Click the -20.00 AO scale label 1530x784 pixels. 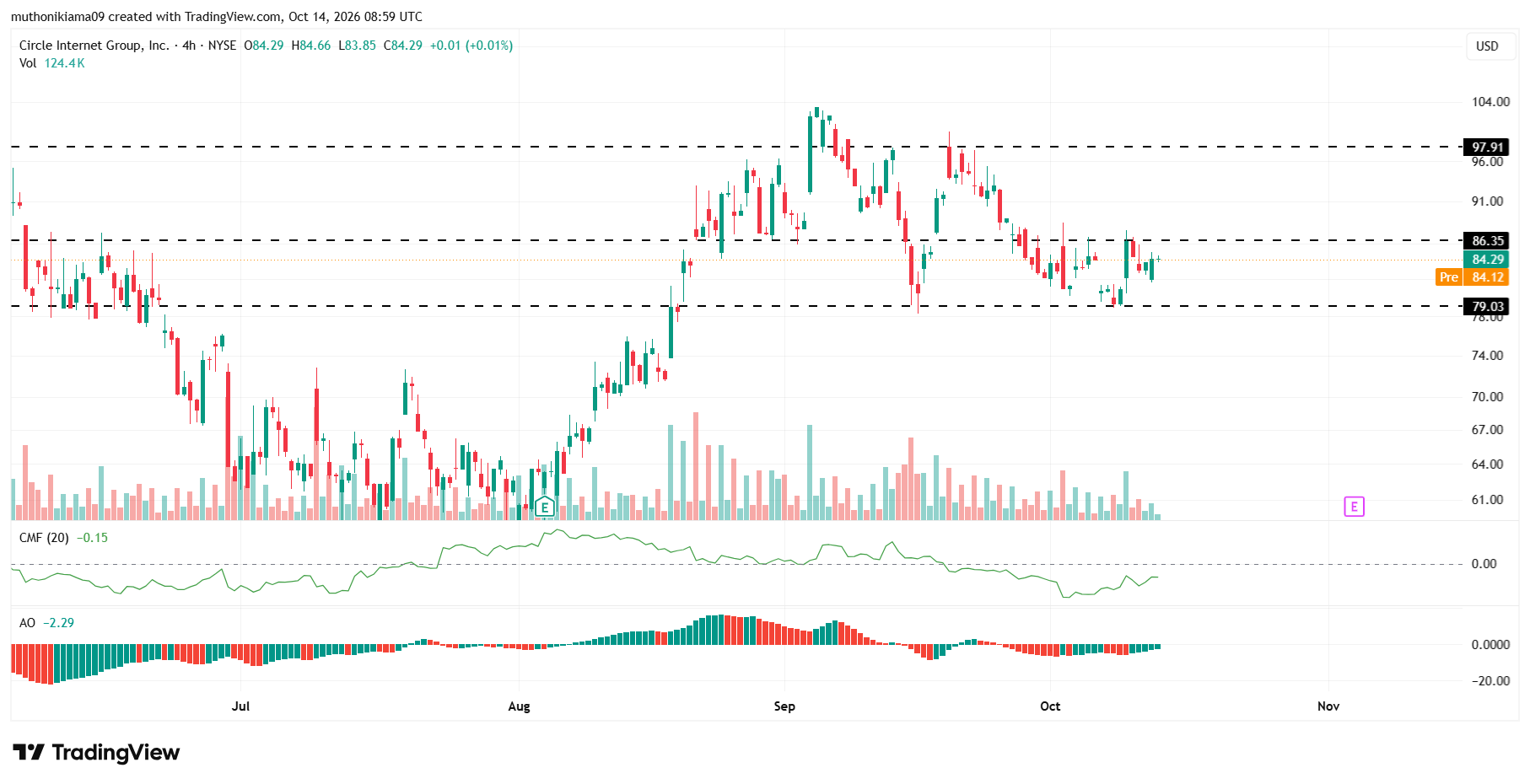[1490, 681]
